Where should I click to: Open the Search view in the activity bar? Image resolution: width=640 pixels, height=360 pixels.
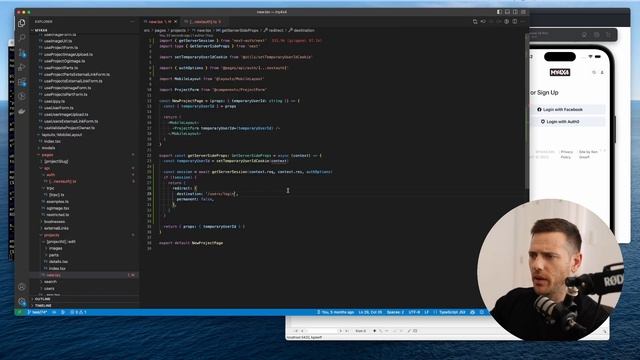[22, 38]
